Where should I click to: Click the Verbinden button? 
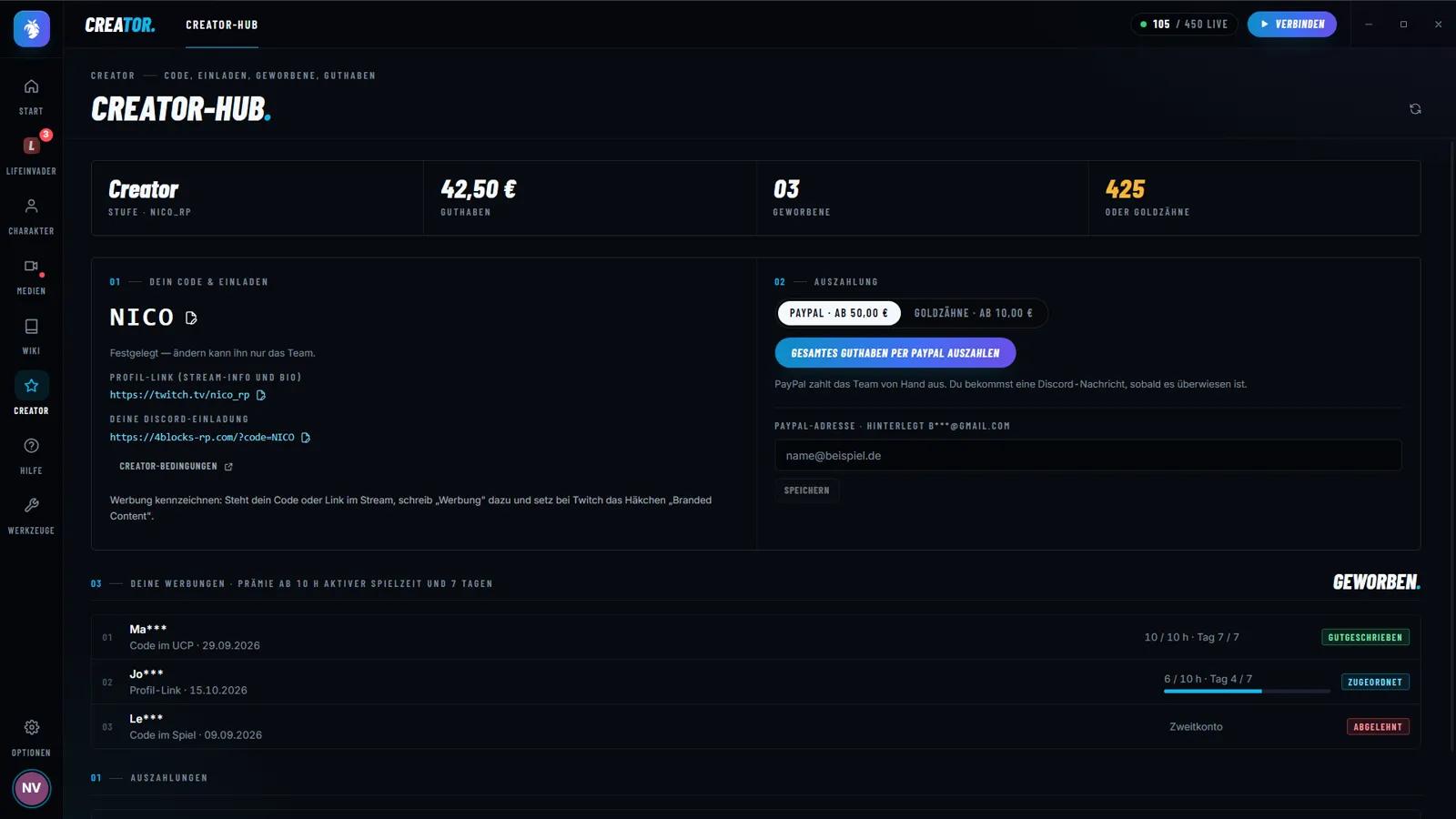1292,25
